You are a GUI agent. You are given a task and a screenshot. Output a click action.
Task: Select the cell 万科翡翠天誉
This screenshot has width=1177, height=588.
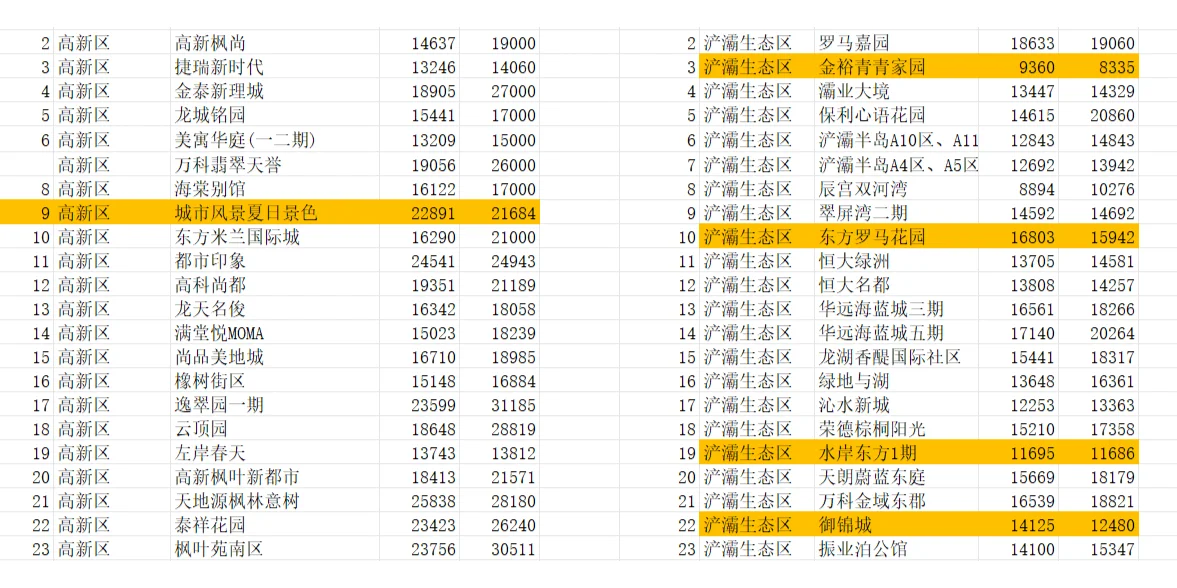(274, 164)
